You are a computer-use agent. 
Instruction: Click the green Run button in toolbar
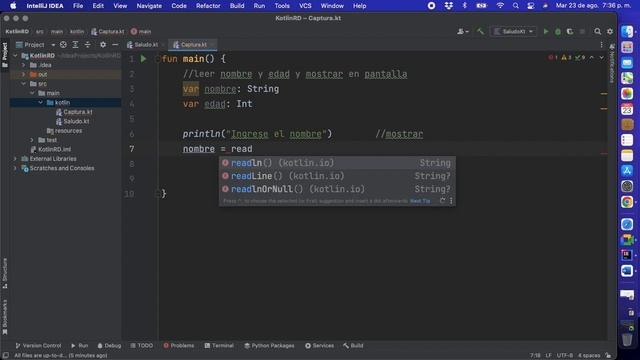point(546,31)
